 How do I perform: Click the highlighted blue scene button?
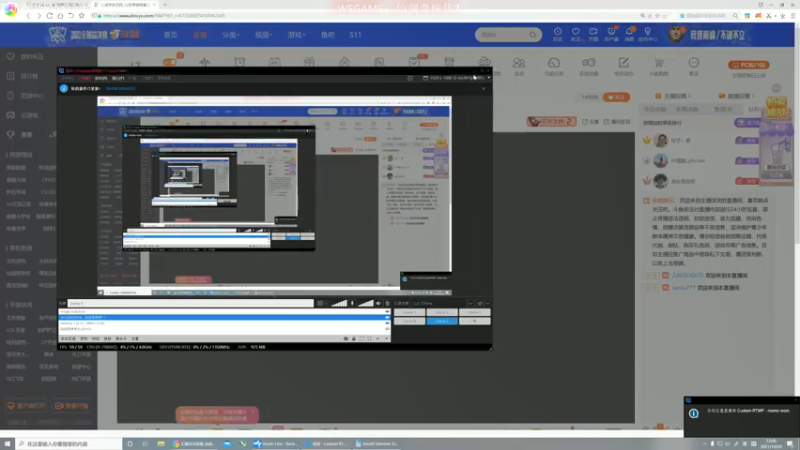[442, 321]
